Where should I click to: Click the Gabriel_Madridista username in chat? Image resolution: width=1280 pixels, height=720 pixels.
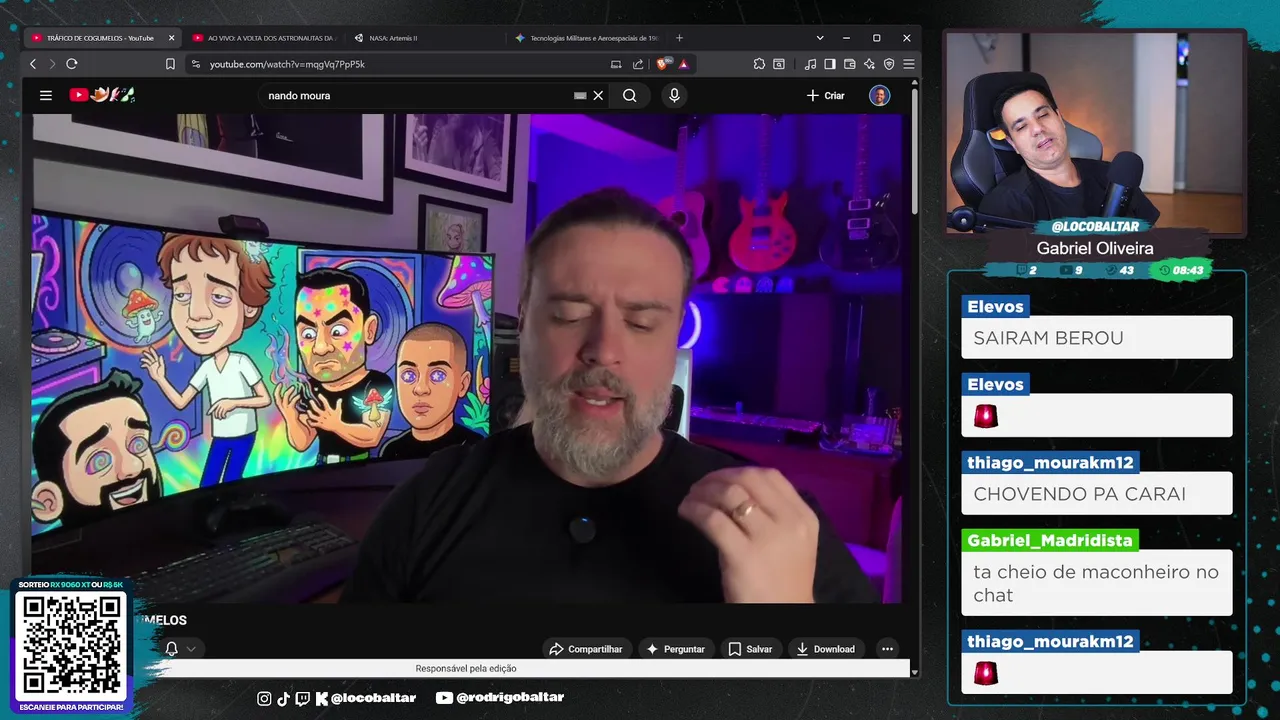point(1050,540)
